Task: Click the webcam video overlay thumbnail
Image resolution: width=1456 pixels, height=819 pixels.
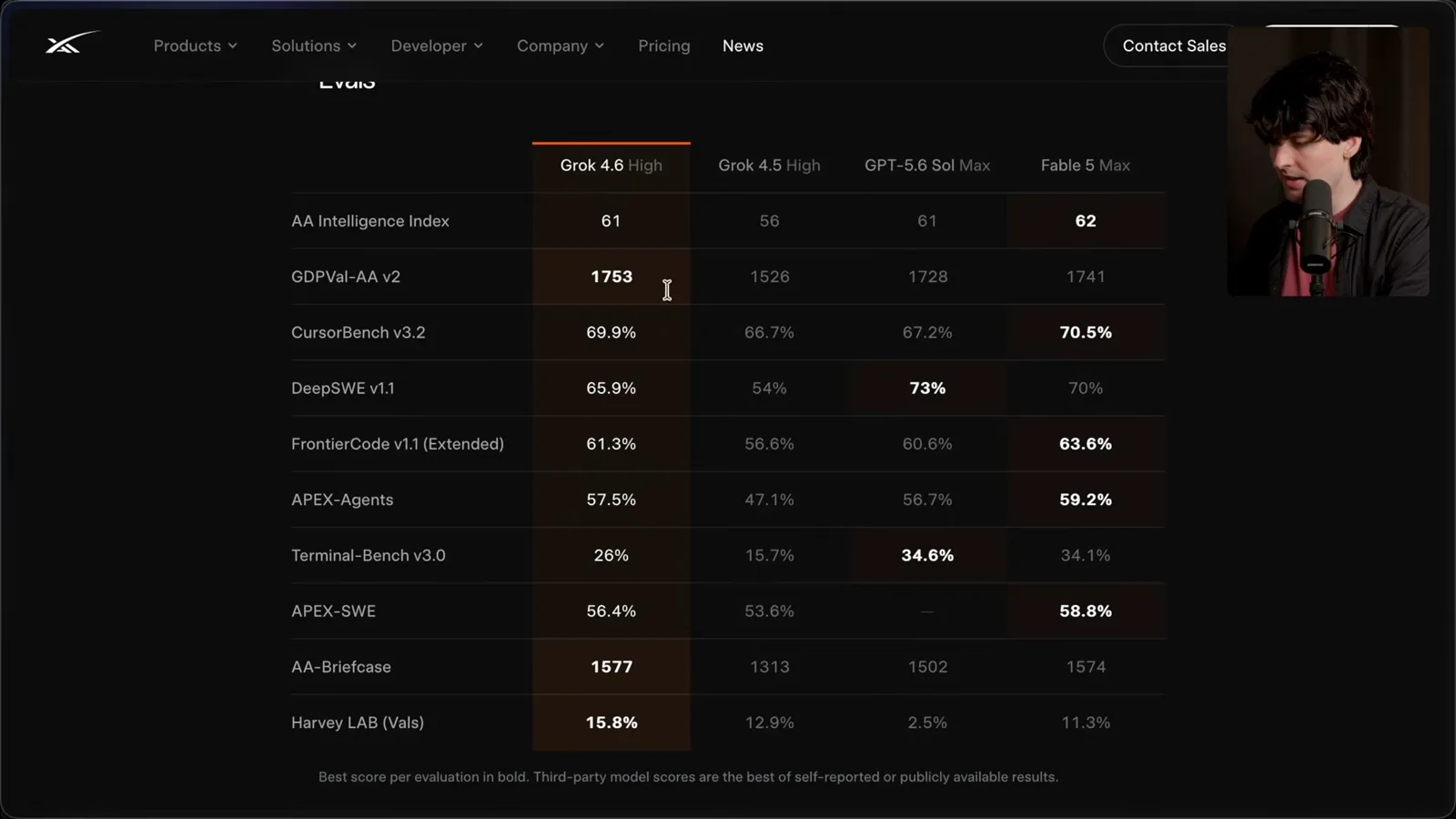Action: point(1328,161)
